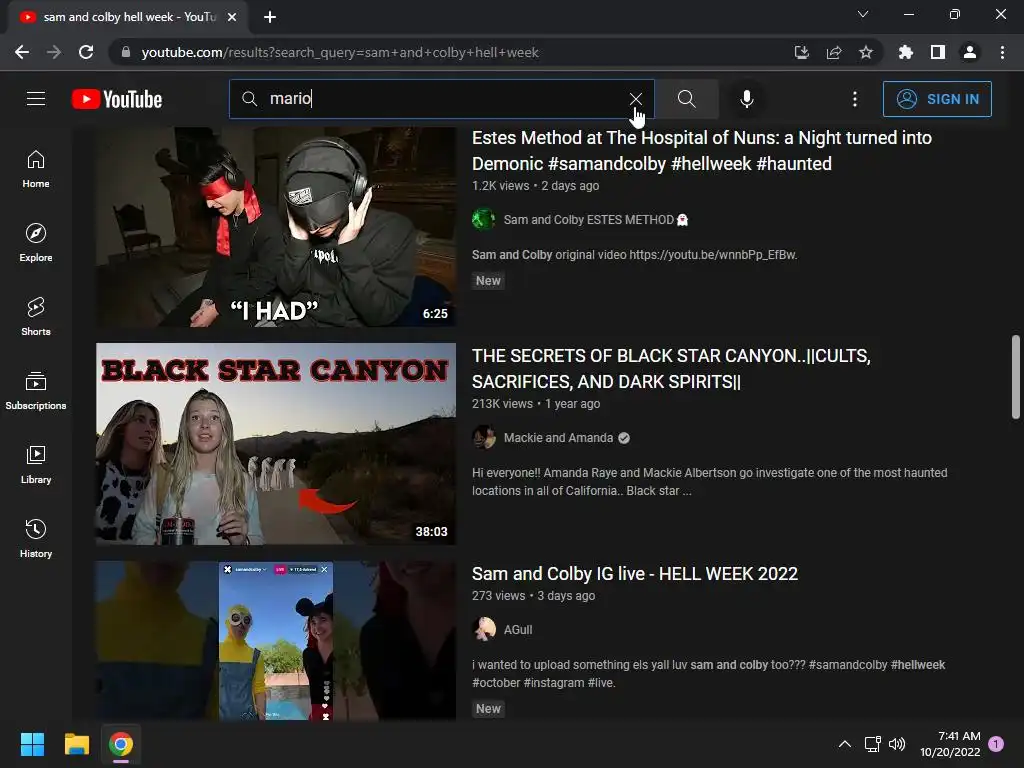Go to Home in the sidebar

[x=36, y=169]
